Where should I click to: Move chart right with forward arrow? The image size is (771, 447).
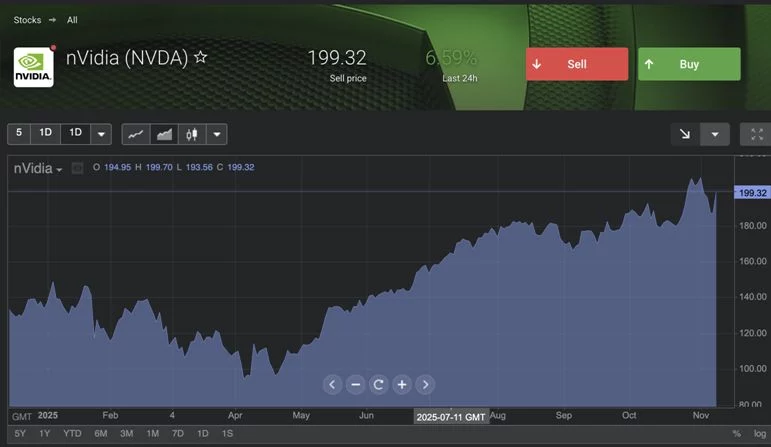coord(425,385)
